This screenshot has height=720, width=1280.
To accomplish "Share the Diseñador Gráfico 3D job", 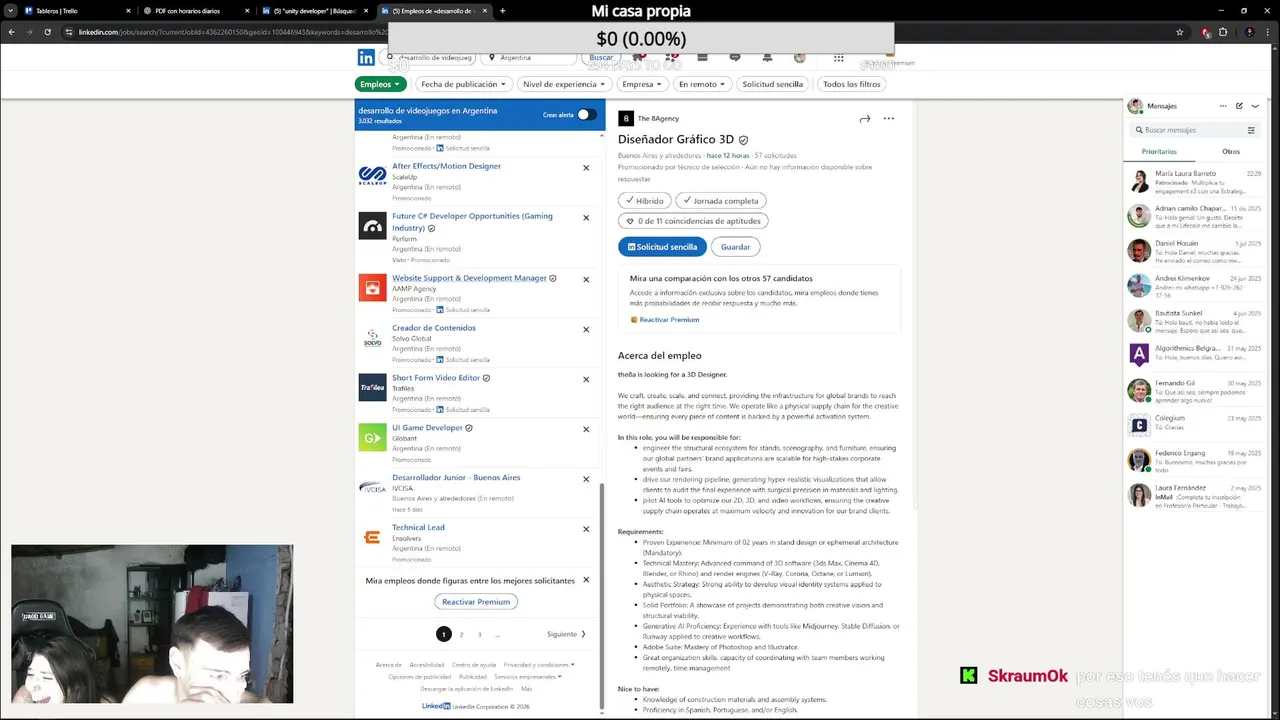I will [864, 119].
